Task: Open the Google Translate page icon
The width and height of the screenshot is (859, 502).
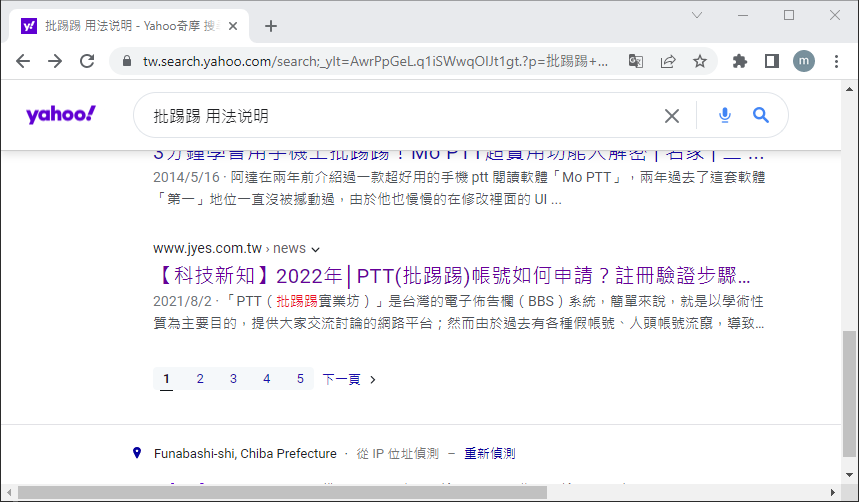Action: click(635, 61)
